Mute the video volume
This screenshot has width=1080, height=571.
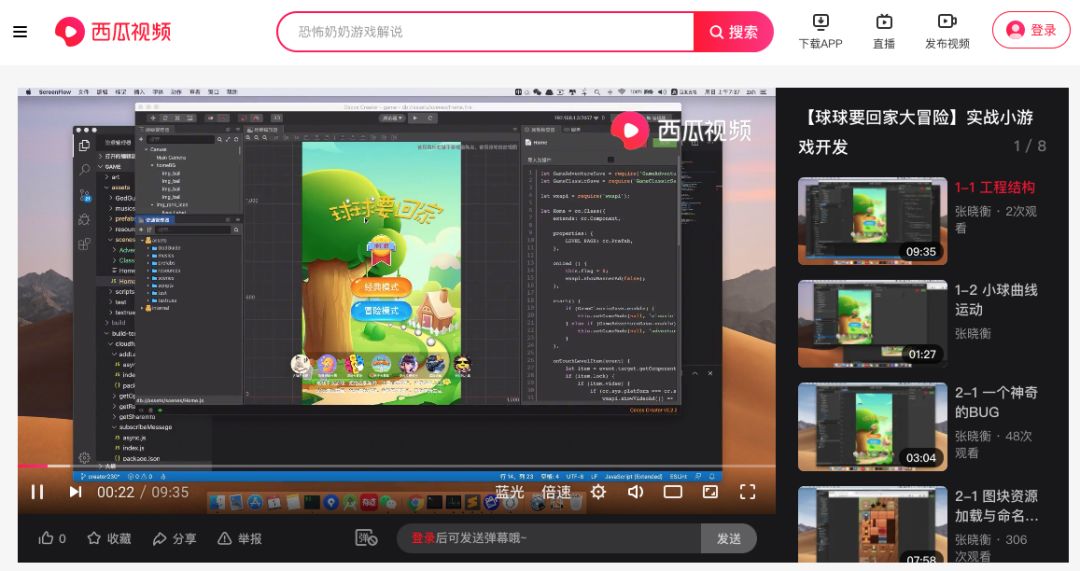(635, 492)
